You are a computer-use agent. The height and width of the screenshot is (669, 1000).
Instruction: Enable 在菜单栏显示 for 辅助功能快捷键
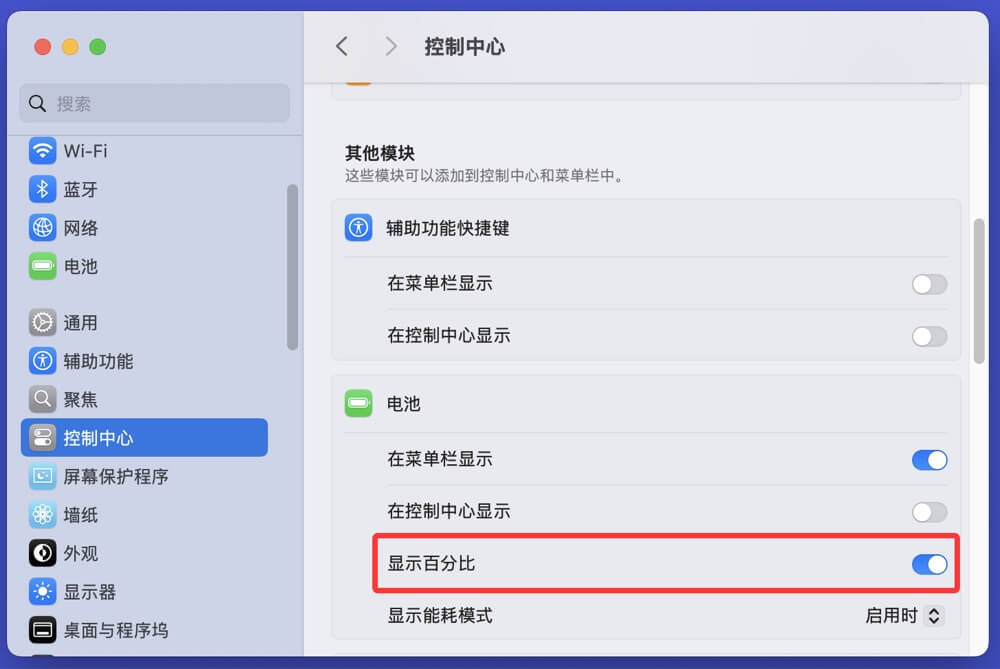coord(929,284)
